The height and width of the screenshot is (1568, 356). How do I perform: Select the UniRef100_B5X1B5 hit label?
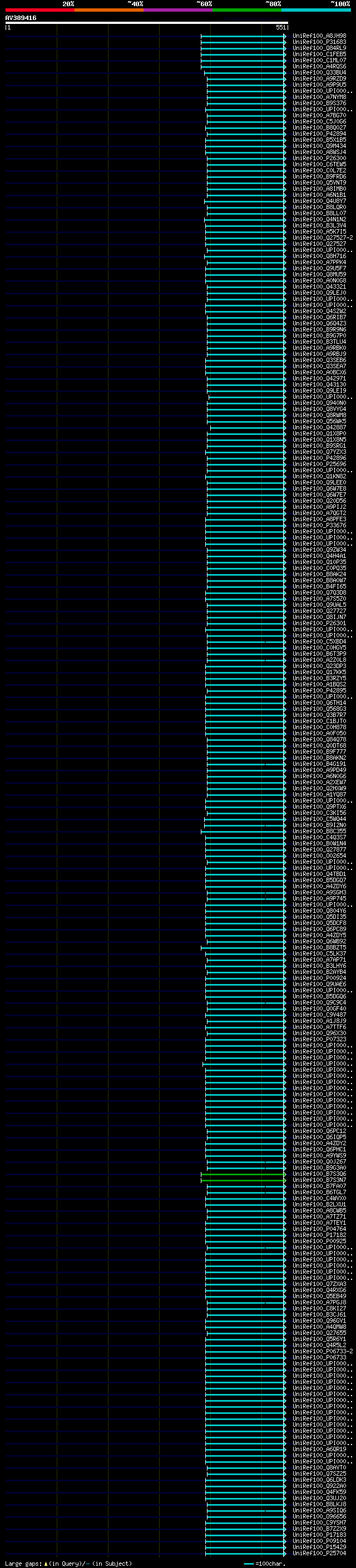[x=319, y=140]
